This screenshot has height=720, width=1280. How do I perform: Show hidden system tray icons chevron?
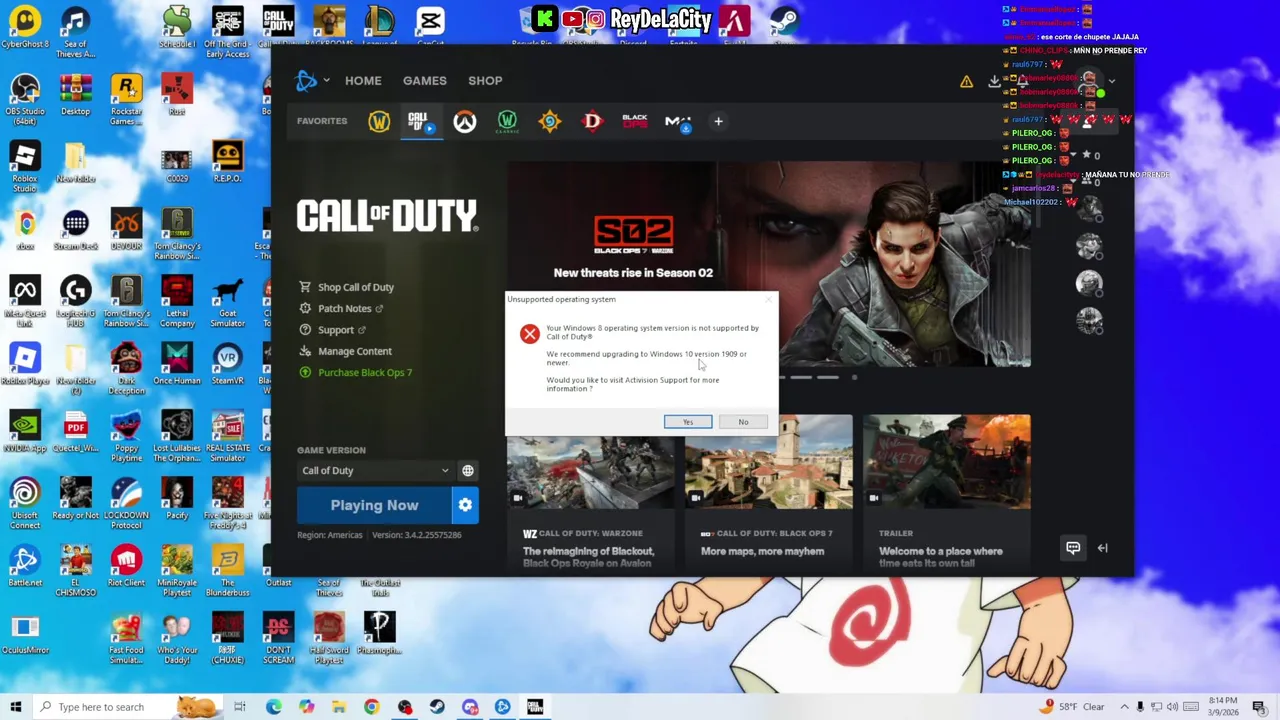tap(1124, 707)
